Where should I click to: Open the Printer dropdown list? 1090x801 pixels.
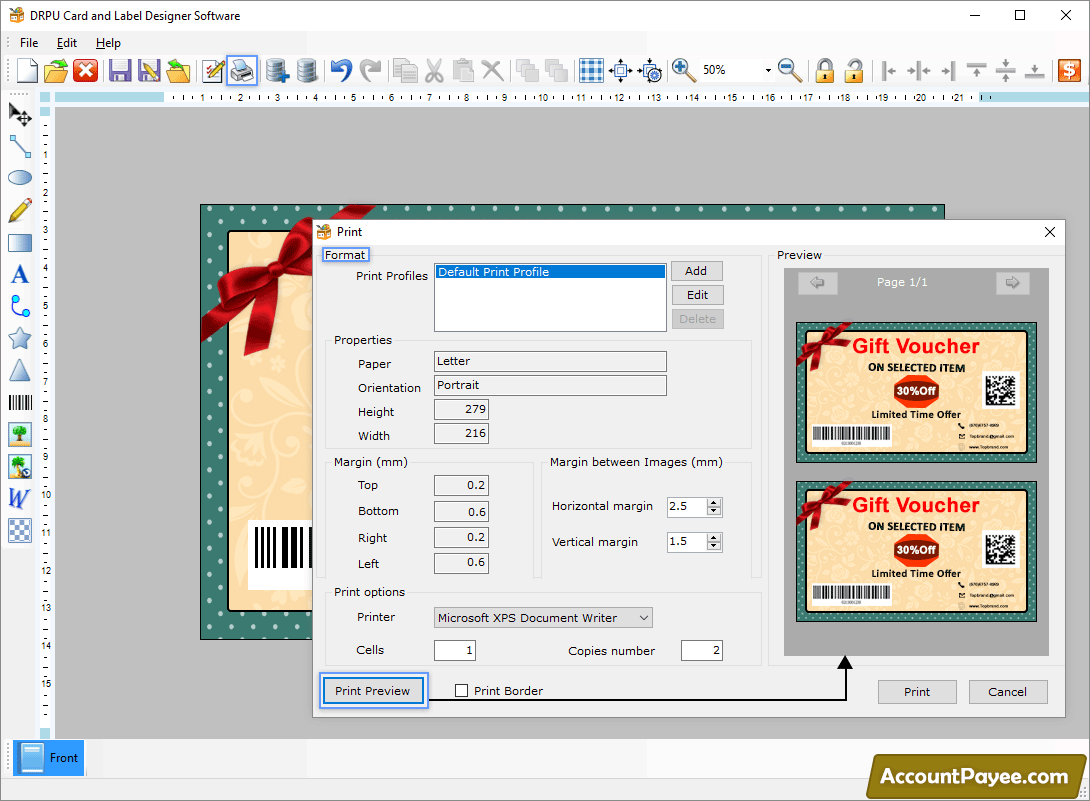(x=644, y=617)
